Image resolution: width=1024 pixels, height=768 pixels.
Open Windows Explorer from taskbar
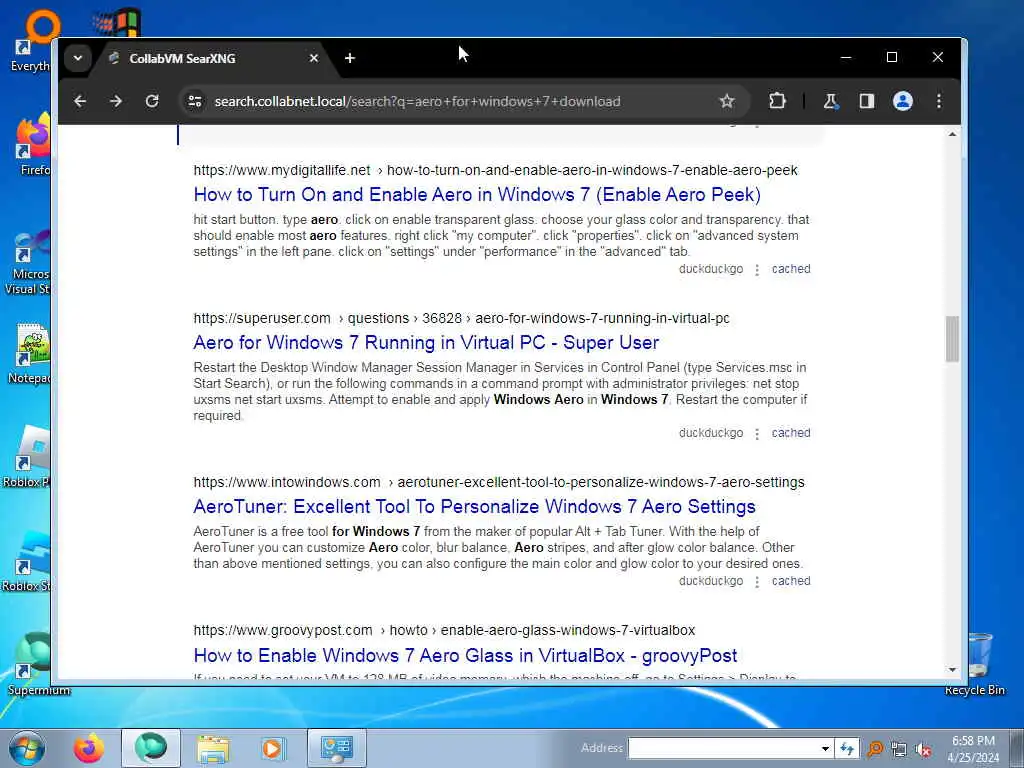pyautogui.click(x=214, y=748)
